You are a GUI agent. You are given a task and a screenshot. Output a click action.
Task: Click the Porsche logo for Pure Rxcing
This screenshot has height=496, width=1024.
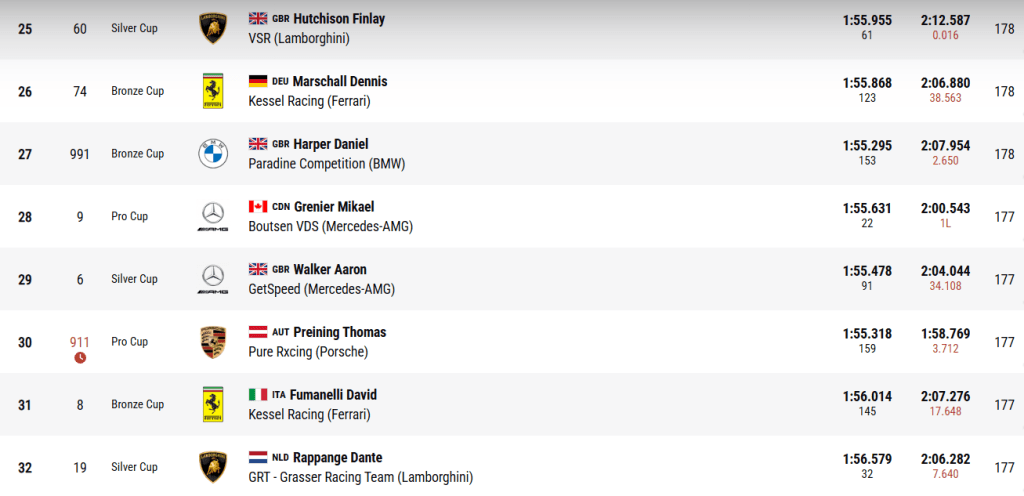[x=213, y=342]
